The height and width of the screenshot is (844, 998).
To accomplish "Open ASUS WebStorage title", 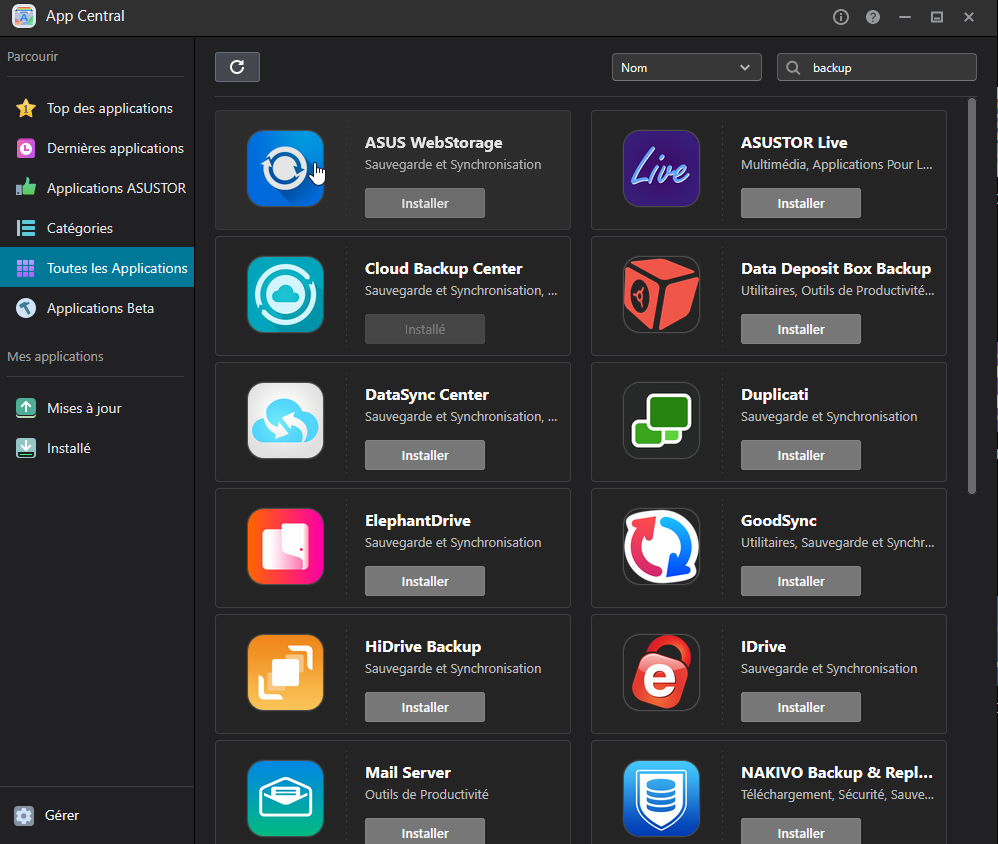I will 433,143.
